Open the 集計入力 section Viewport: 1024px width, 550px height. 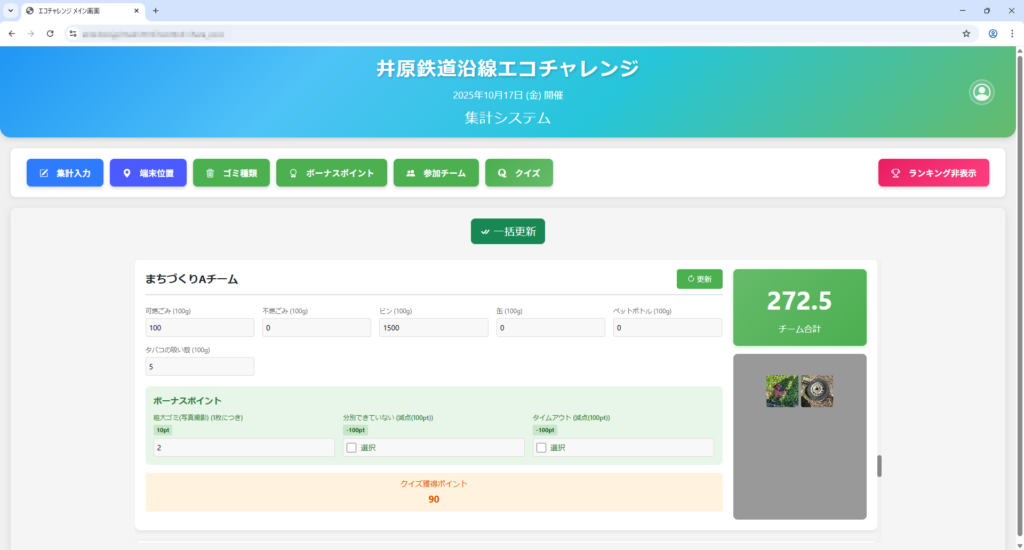click(x=65, y=173)
